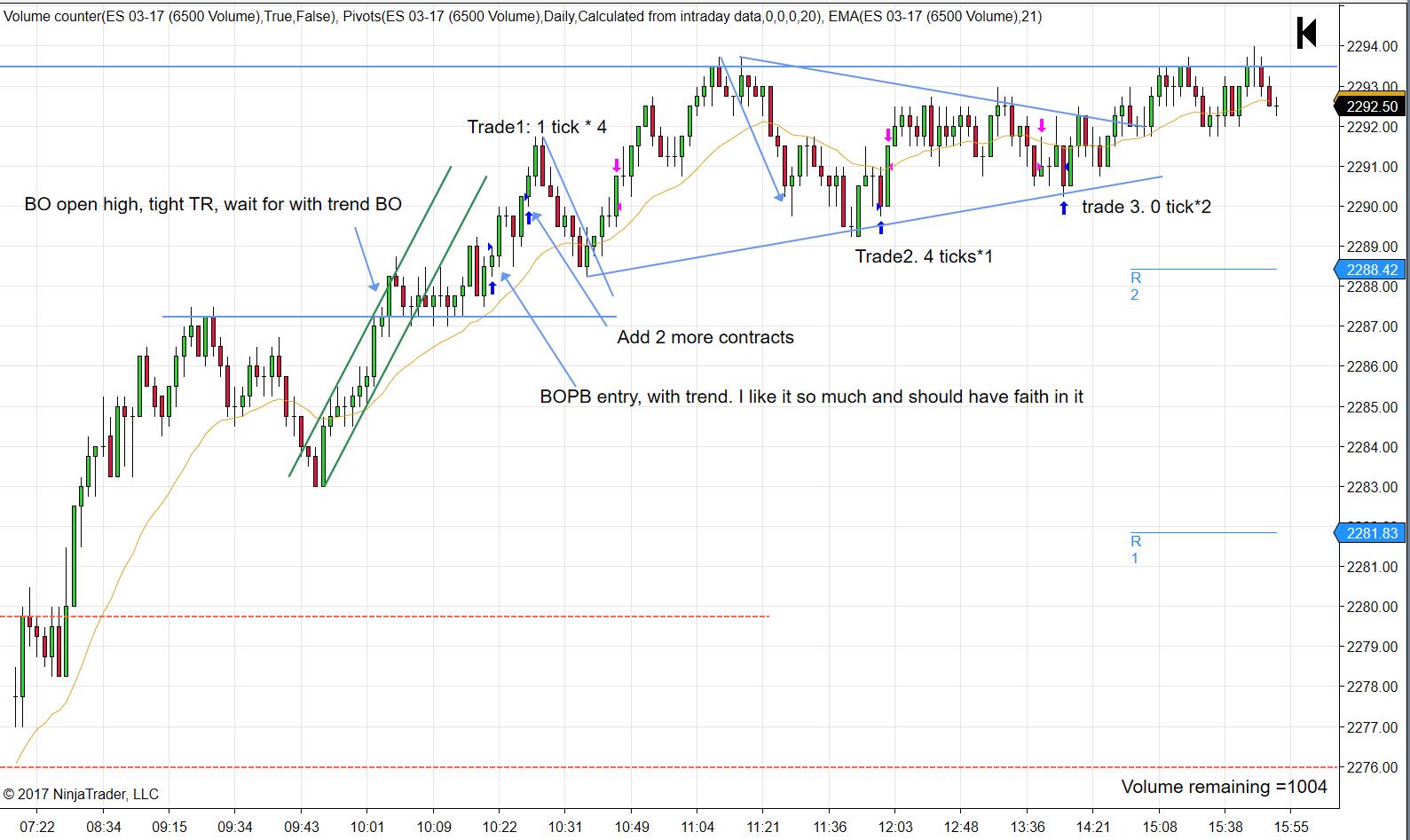Click the 'Volume remaining =1004' counter text

point(1225,787)
